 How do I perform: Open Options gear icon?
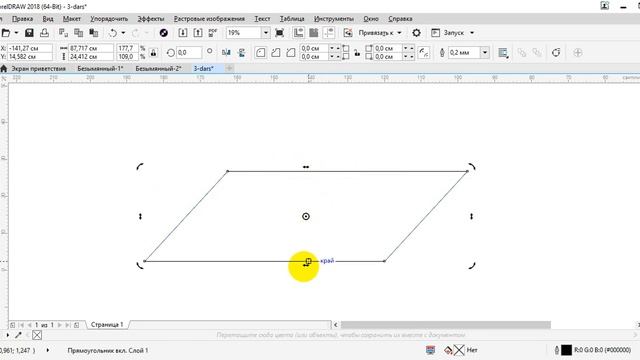pyautogui.click(x=416, y=33)
